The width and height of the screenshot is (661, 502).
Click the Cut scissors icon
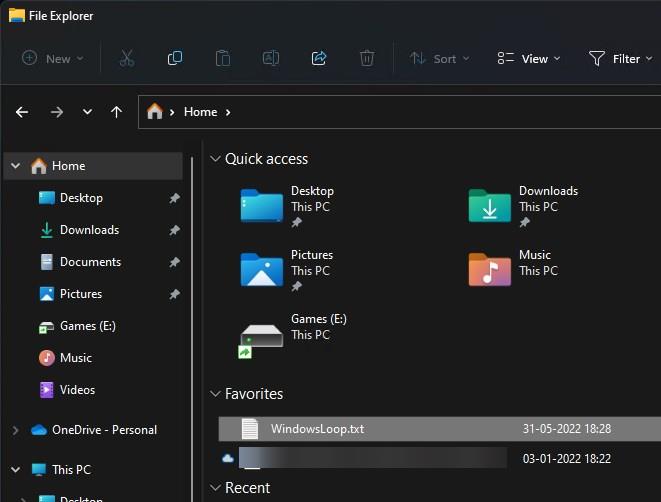(127, 58)
